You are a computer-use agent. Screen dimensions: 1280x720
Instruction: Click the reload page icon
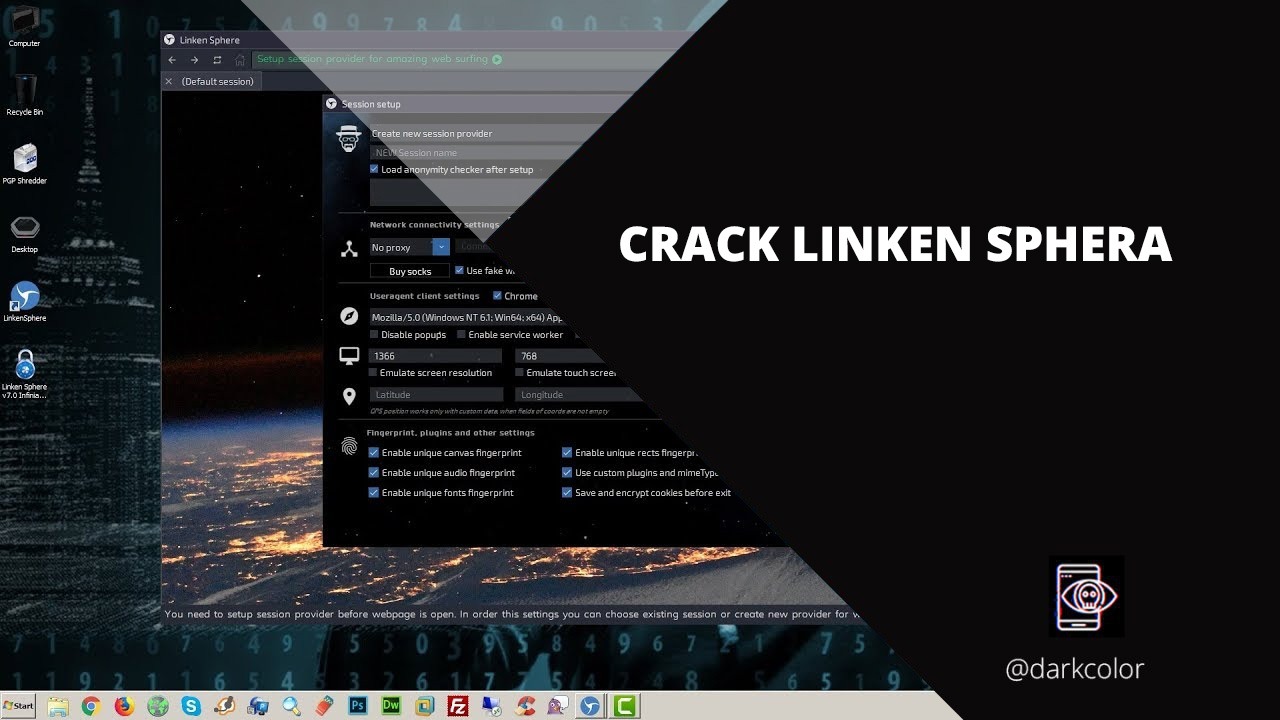coord(217,60)
